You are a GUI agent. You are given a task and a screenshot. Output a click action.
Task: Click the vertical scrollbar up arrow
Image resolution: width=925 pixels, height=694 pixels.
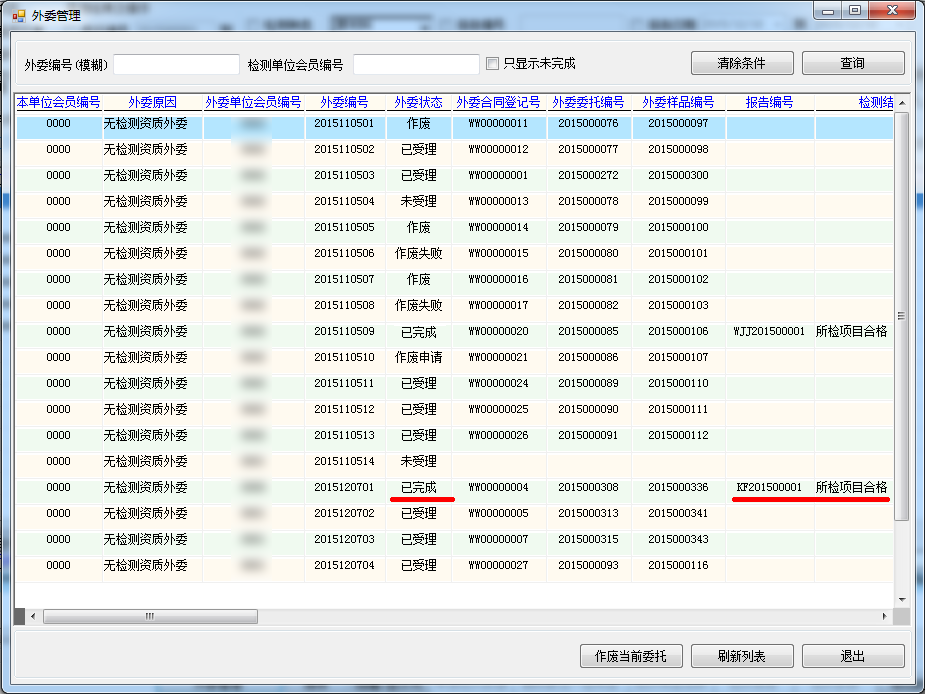[x=901, y=104]
